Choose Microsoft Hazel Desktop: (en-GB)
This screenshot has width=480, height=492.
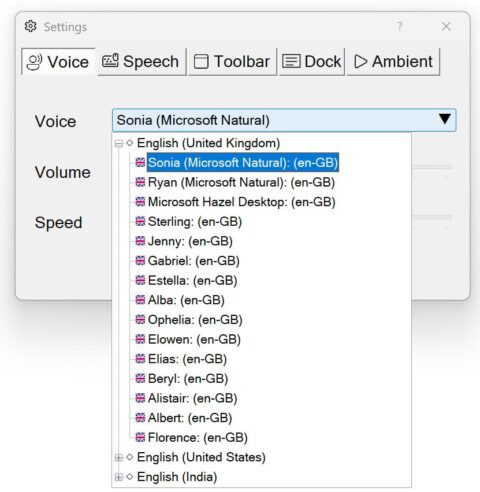[242, 202]
